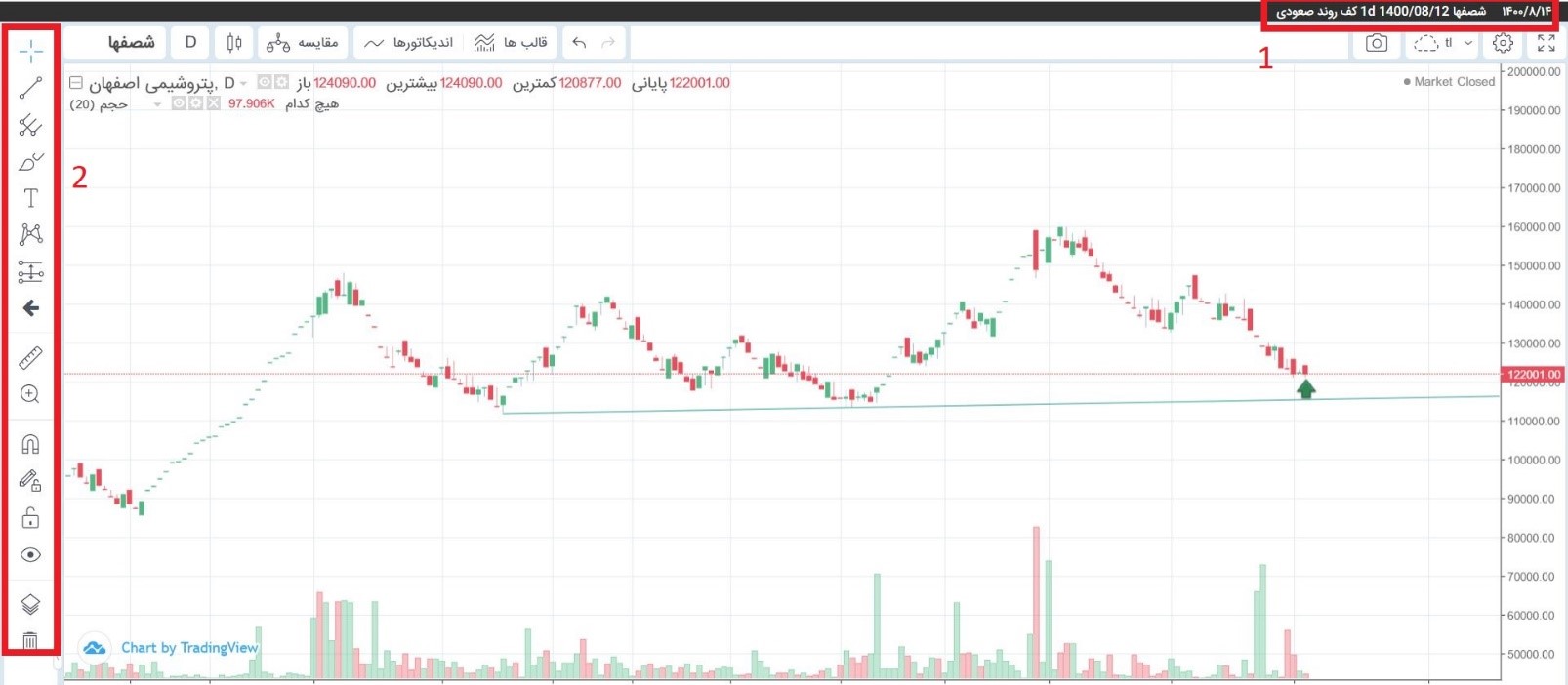Screen dimensions: 1568x685
Task: Enter fullscreen mode
Action: (1546, 43)
